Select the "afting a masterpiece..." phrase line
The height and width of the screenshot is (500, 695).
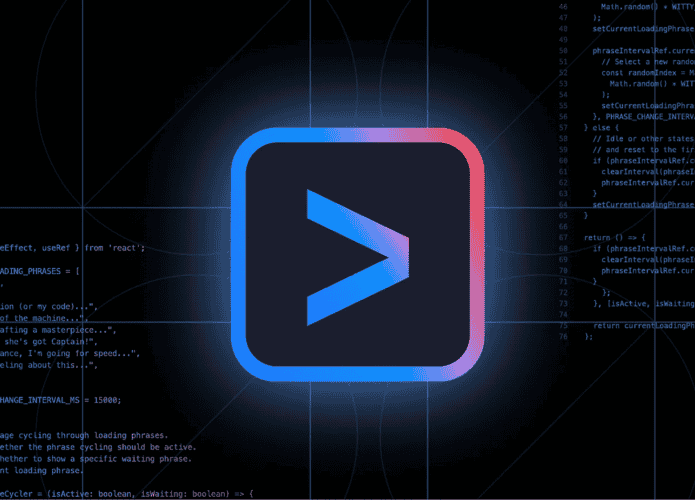pyautogui.click(x=58, y=330)
